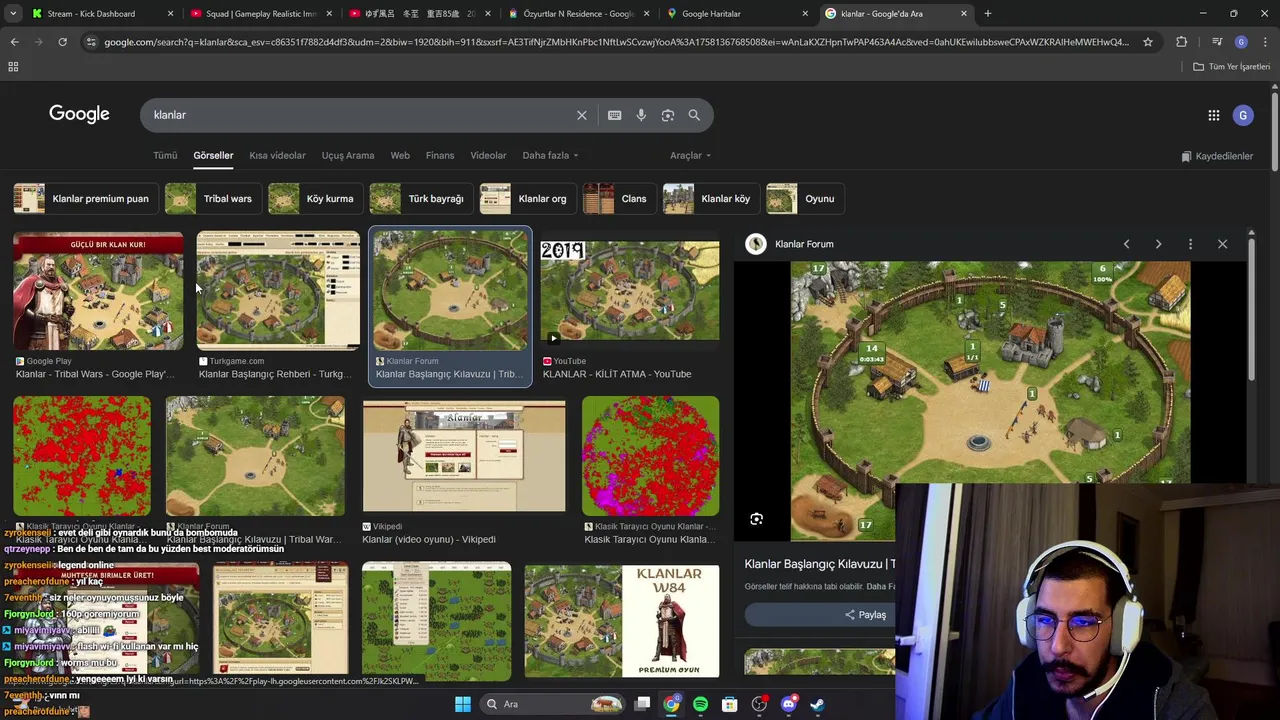Start voice search with microphone icon

[x=641, y=115]
